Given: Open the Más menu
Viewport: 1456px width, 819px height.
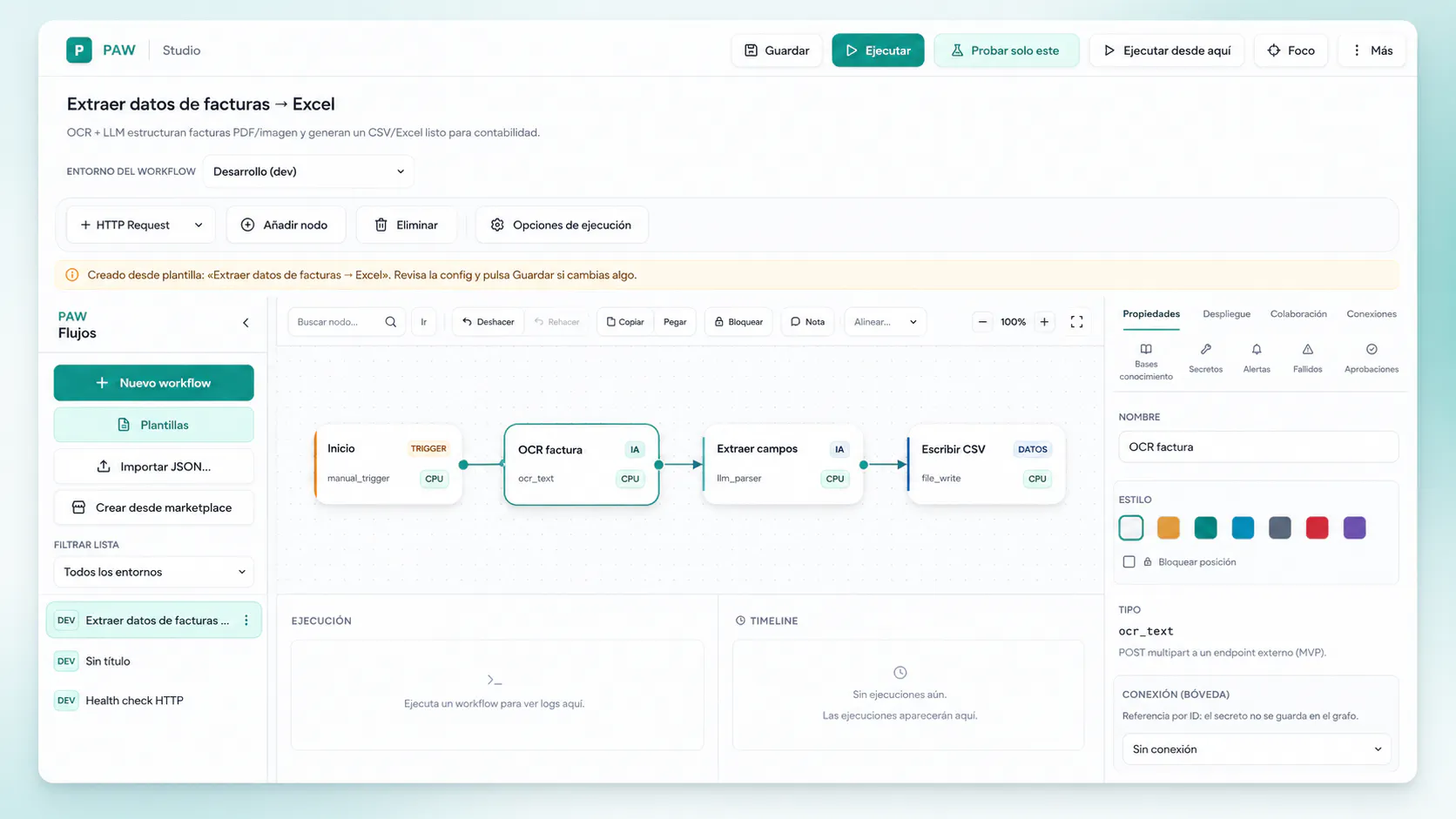Looking at the screenshot, I should pos(1372,50).
